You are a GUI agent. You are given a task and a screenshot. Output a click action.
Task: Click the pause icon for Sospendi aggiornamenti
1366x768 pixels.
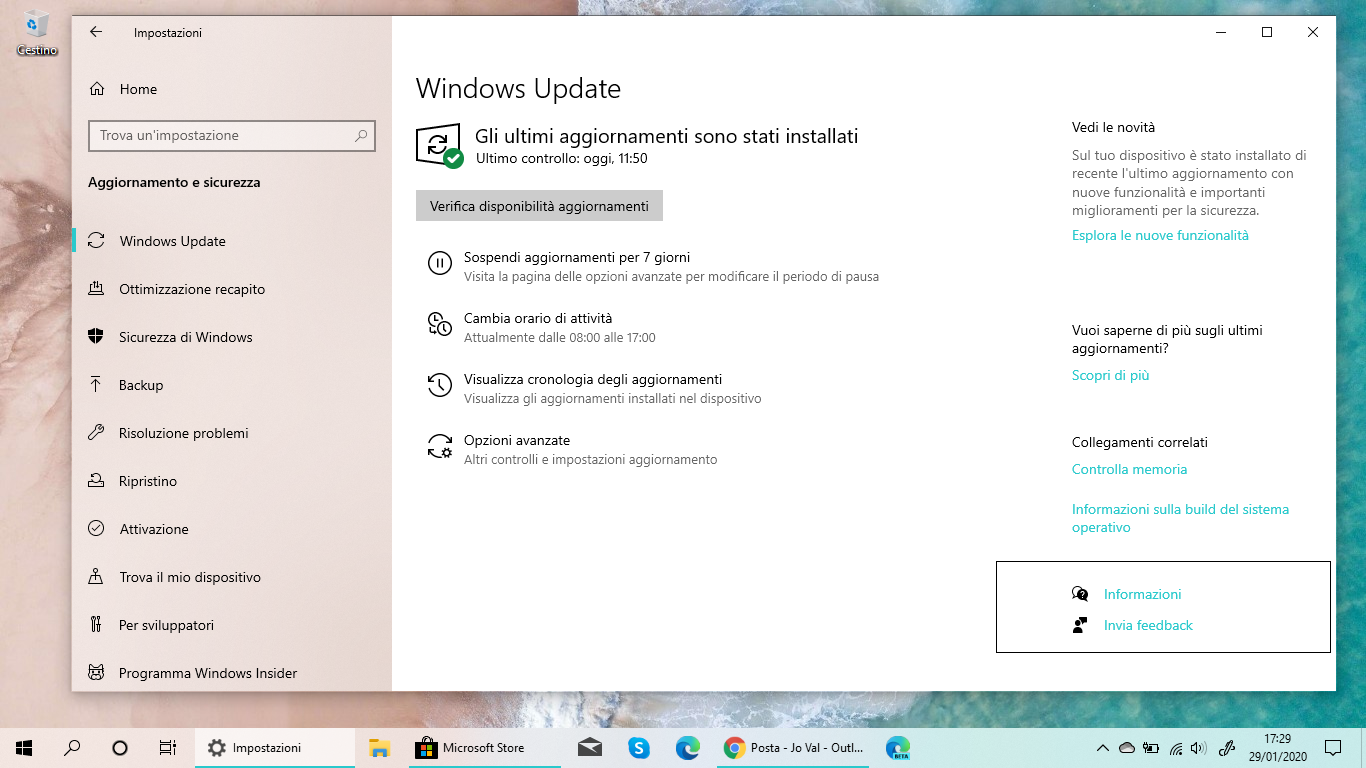pyautogui.click(x=440, y=263)
